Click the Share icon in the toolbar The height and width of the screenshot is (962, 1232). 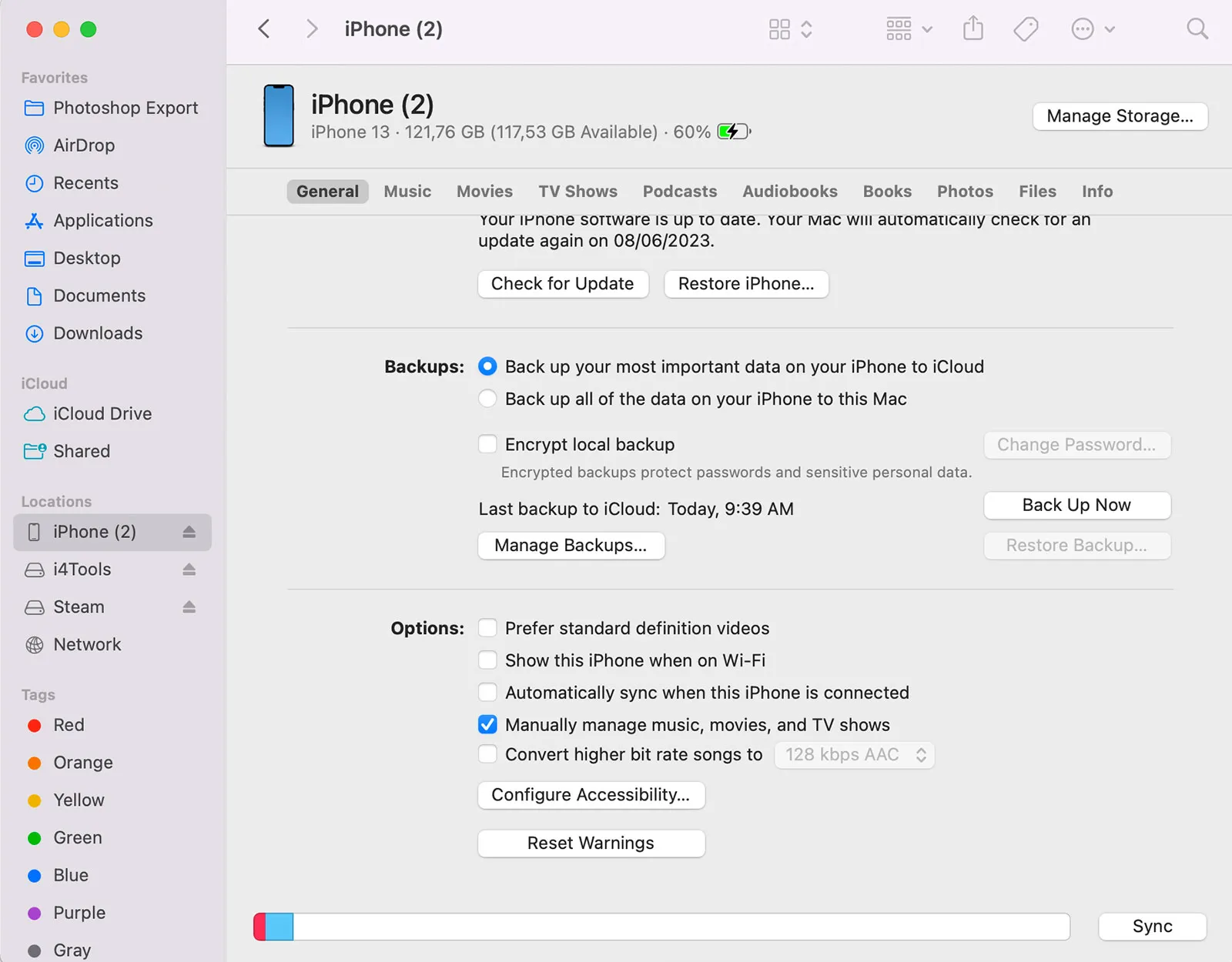coord(973,28)
